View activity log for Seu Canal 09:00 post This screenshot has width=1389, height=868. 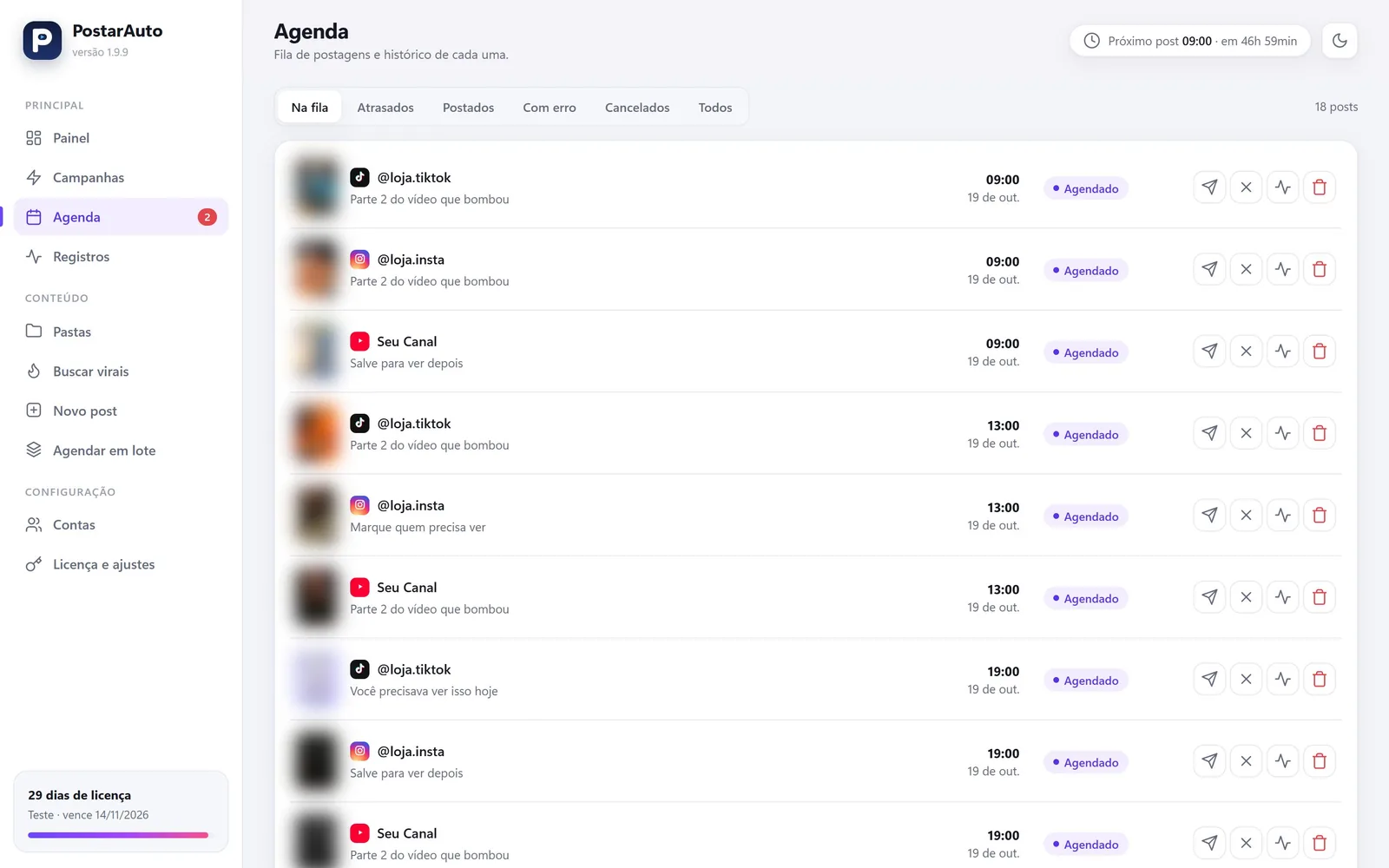[1283, 352]
